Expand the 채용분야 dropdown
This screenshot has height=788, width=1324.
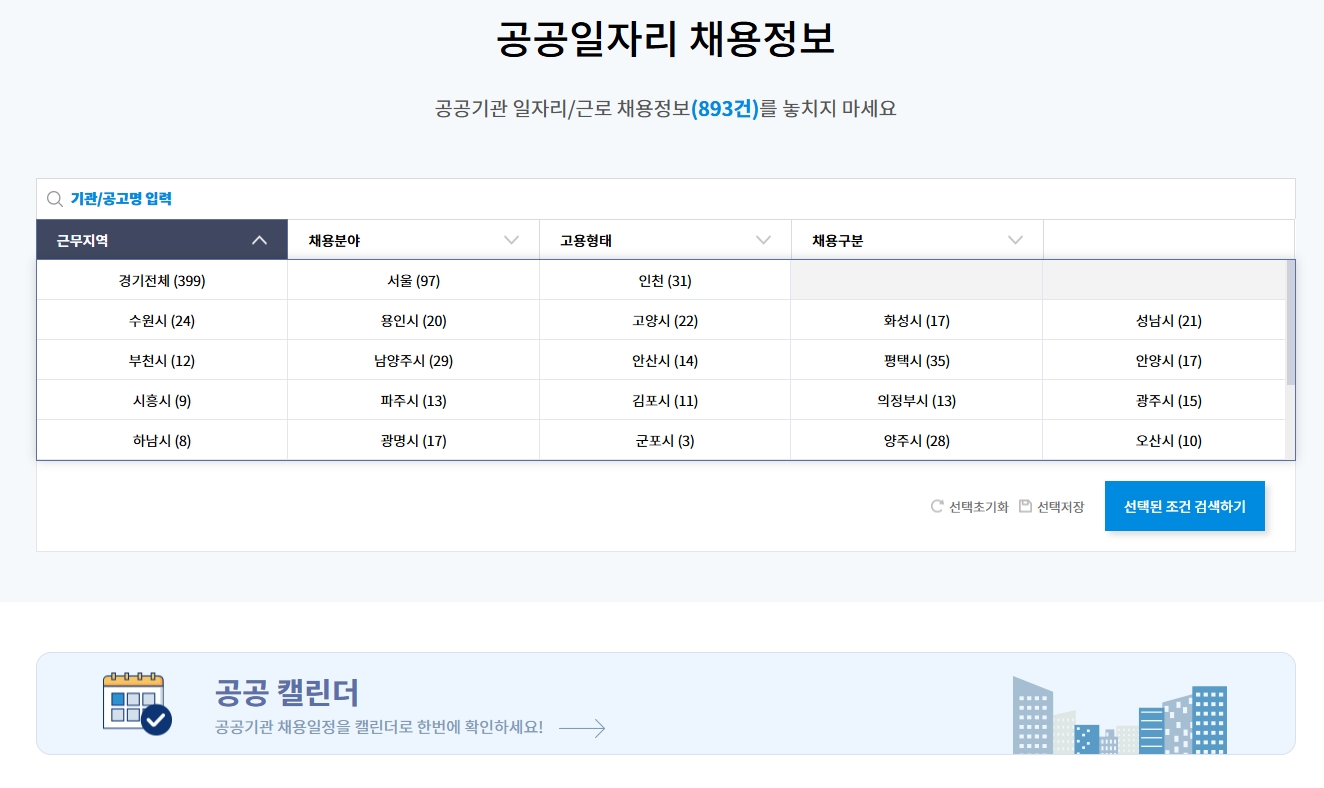point(511,239)
